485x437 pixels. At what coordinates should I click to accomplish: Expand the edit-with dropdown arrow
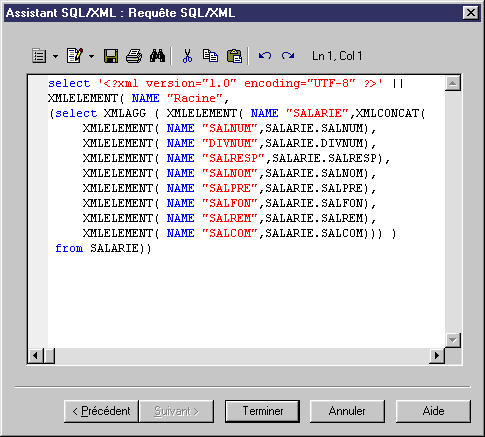[x=91, y=56]
